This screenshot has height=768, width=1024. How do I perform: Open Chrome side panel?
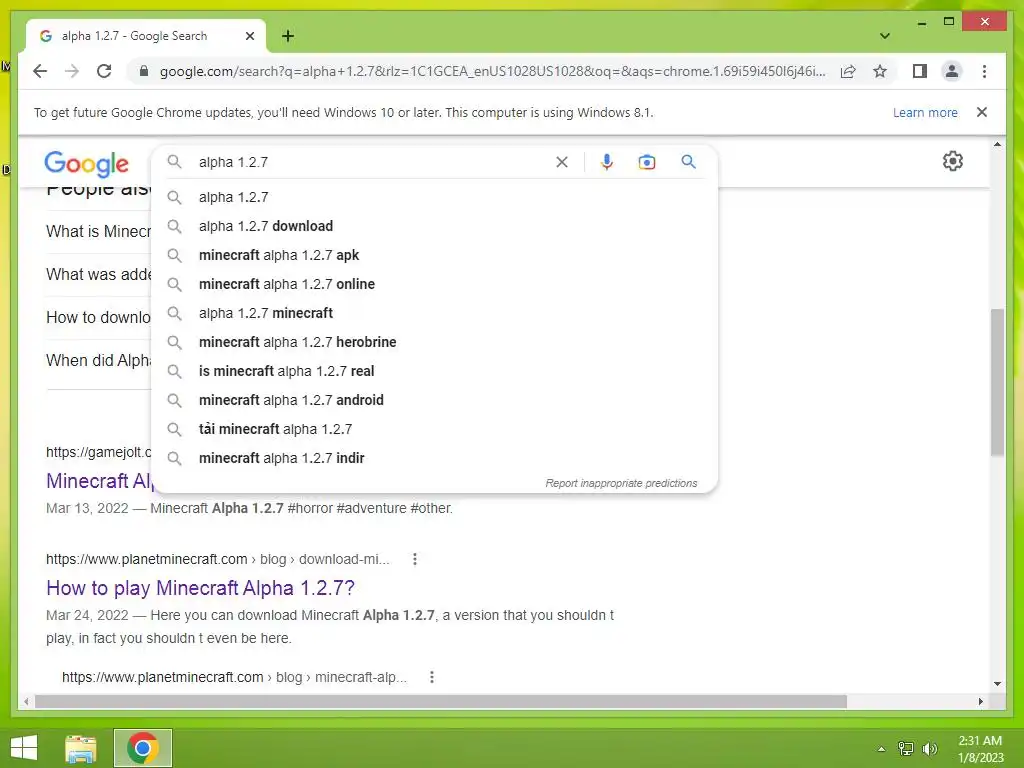click(920, 71)
